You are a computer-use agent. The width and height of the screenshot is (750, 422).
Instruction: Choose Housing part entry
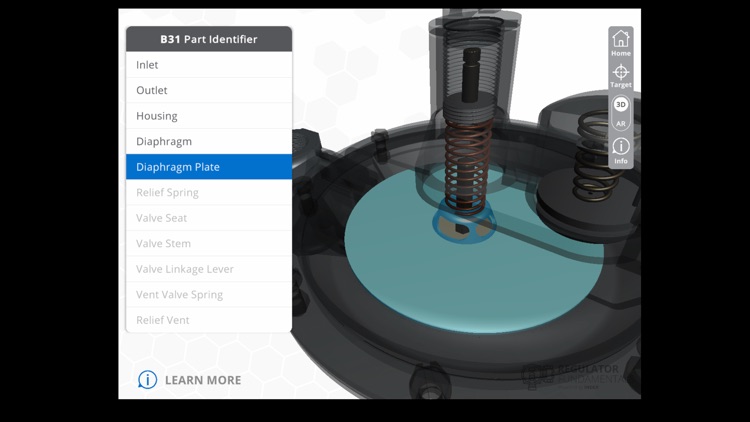coord(209,116)
